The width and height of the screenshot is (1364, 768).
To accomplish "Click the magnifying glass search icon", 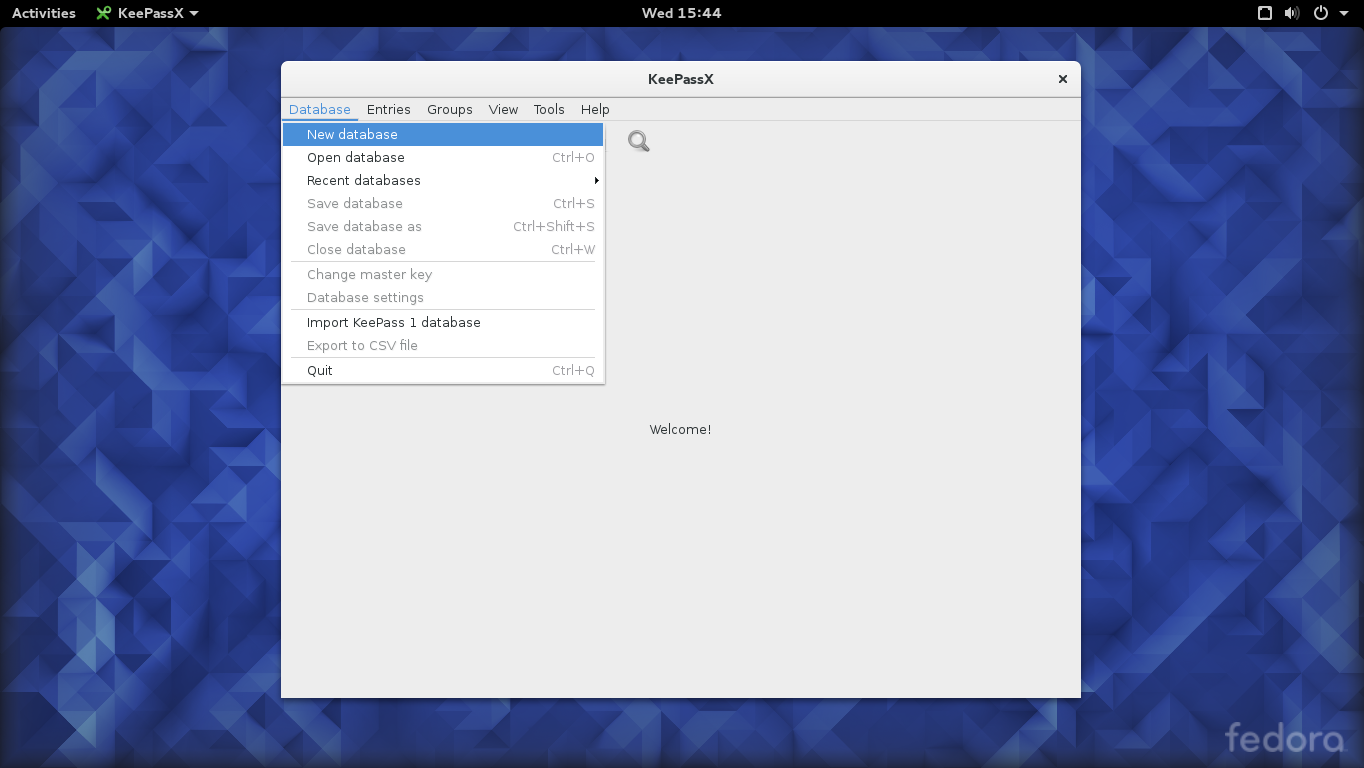I will click(x=639, y=142).
